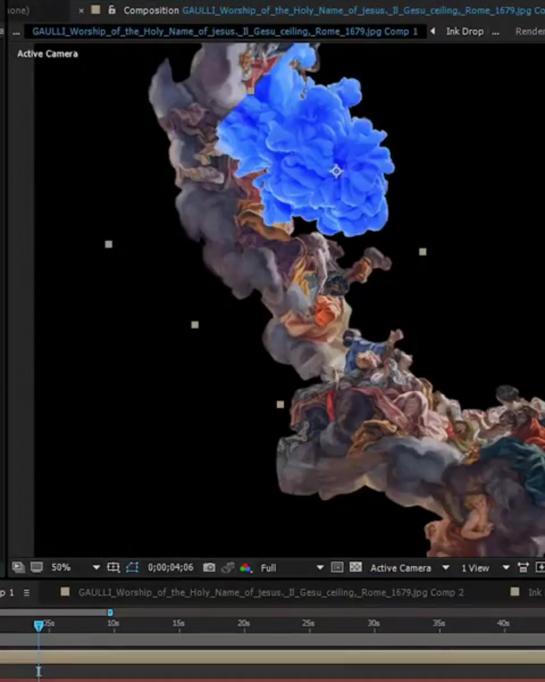Screen dimensions: 545x682
Task: Click the 40s mark on the time ruler
Action: coord(503,624)
